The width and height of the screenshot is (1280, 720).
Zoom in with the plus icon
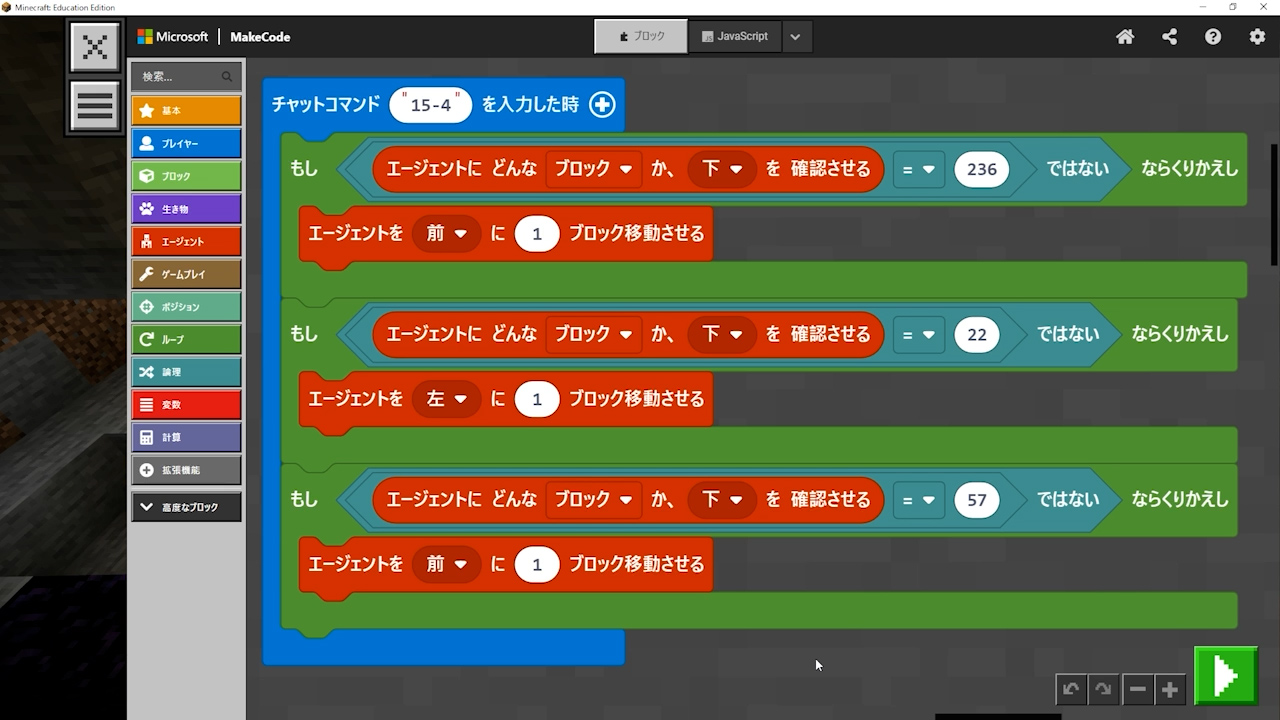[1170, 689]
